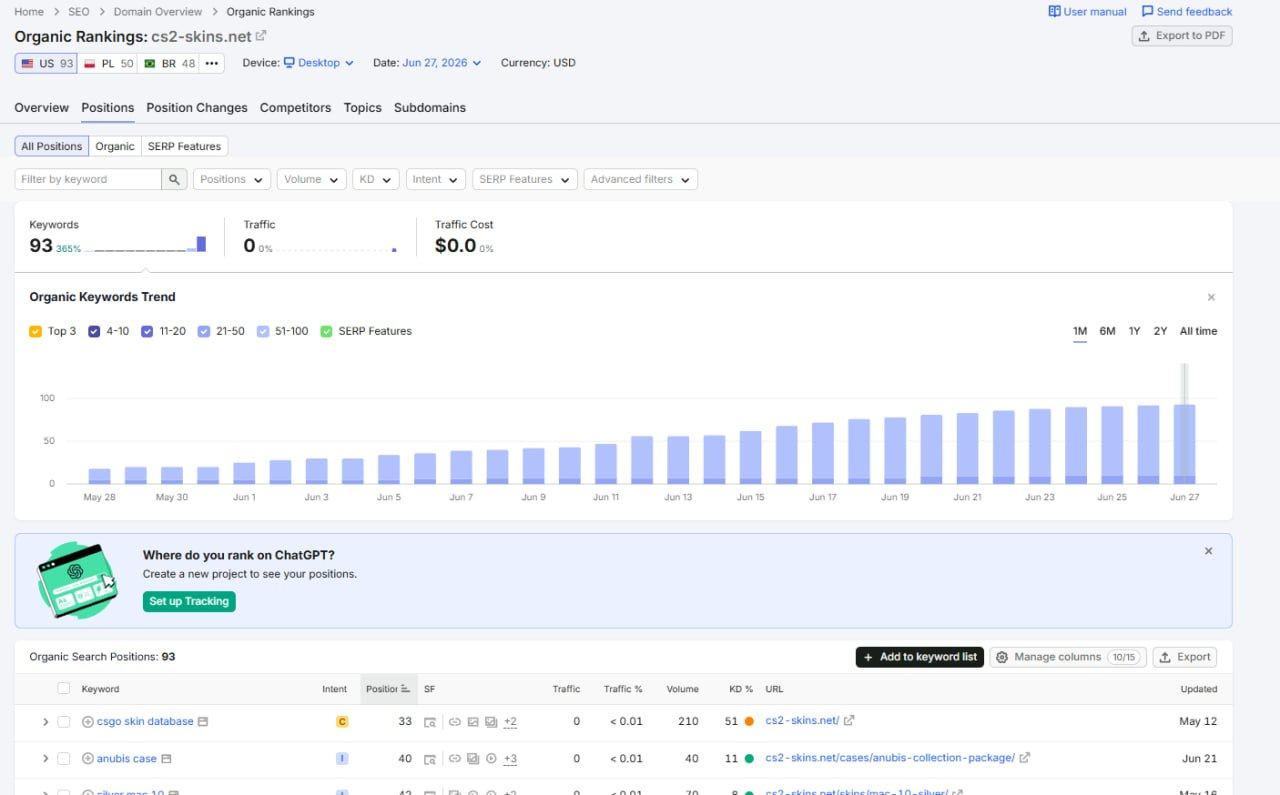Click the Export to PDF button

pyautogui.click(x=1182, y=36)
